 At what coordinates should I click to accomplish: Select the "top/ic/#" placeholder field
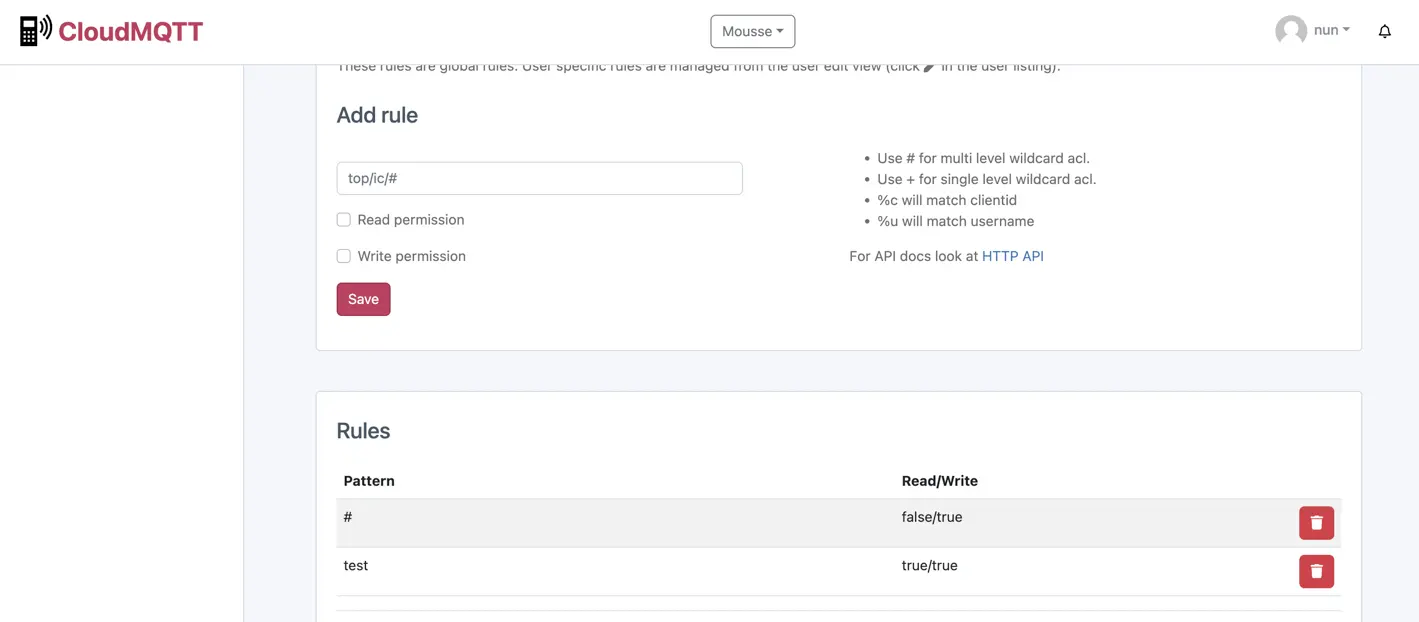pos(539,177)
